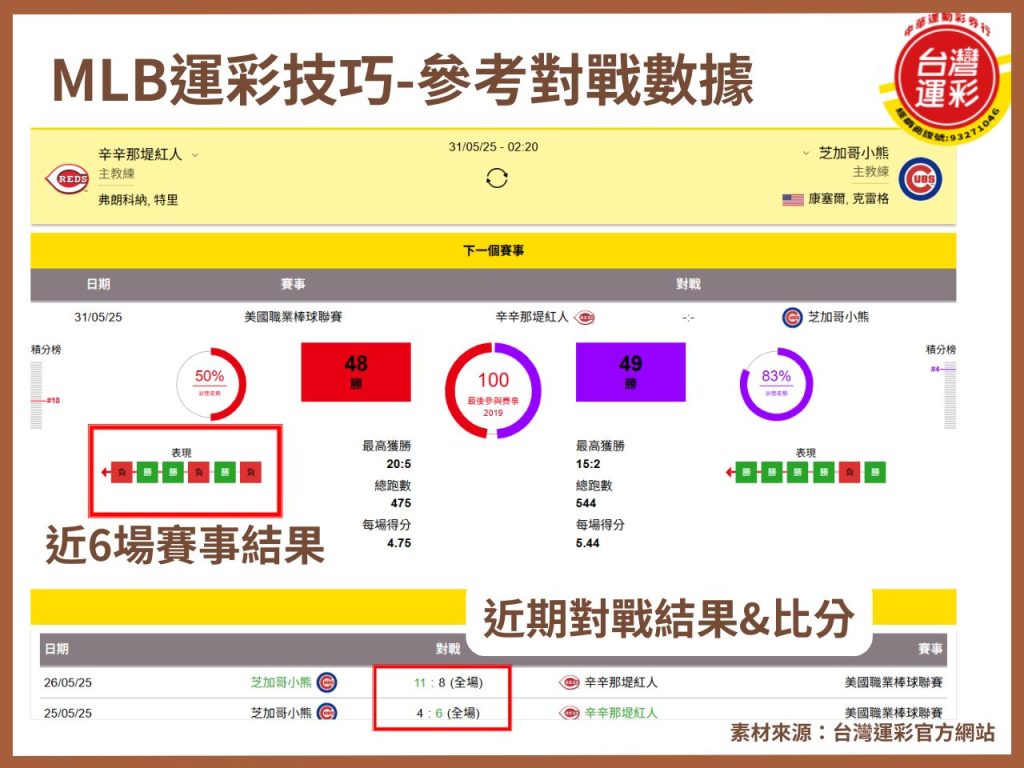Screen dimensions: 1024x768
Task: Click the Cubs 總跑數 value 544
Action: pos(586,504)
